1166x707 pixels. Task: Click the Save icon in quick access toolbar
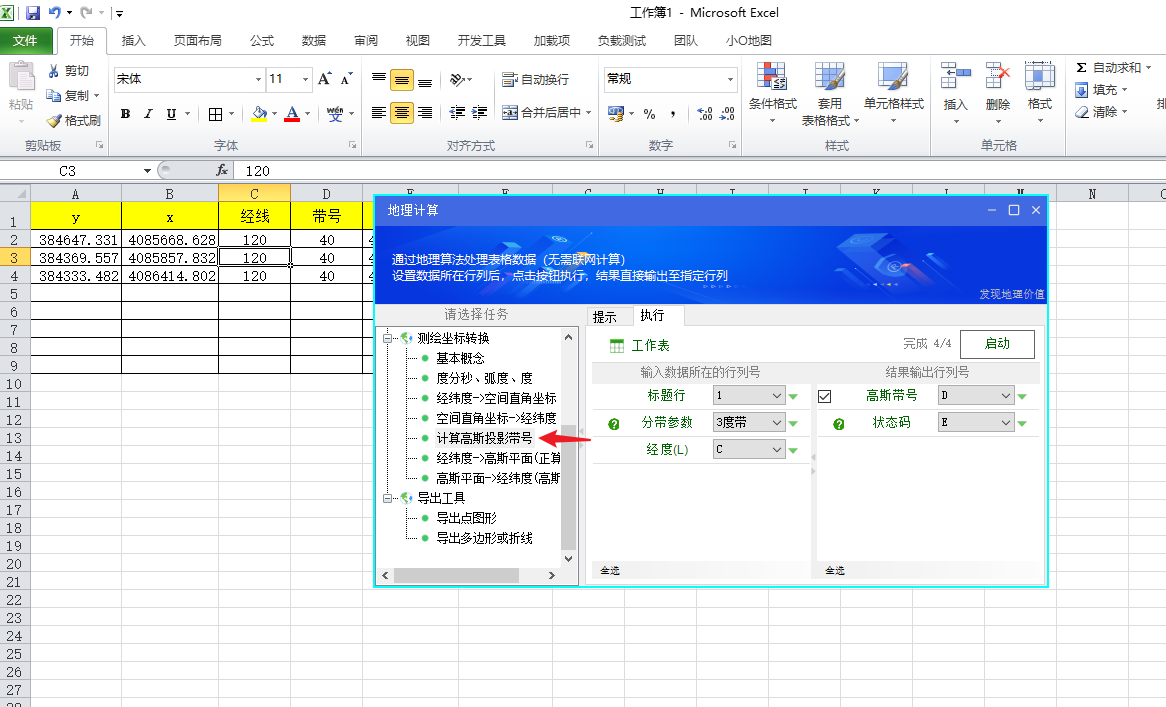click(33, 13)
